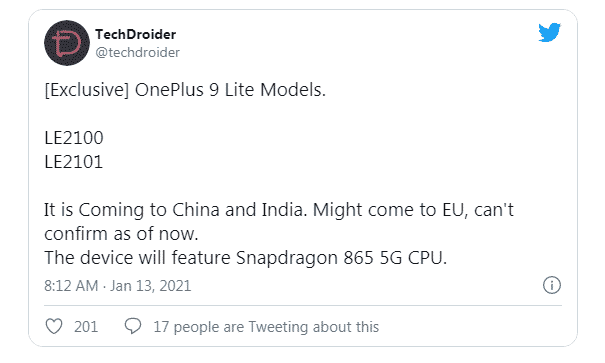Click the 8:12 AM timestamp
Viewport: 605px width, 363px height.
pyautogui.click(x=71, y=286)
